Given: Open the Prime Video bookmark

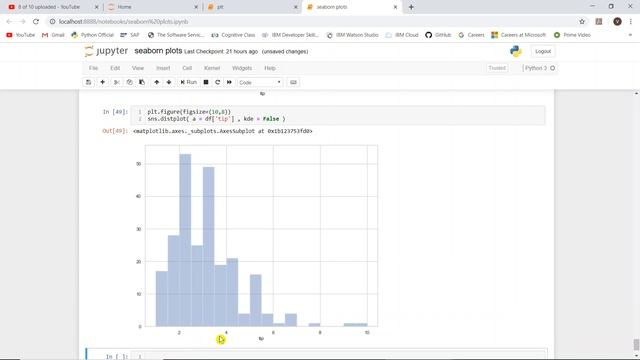Looking at the screenshot, I should click(572, 35).
